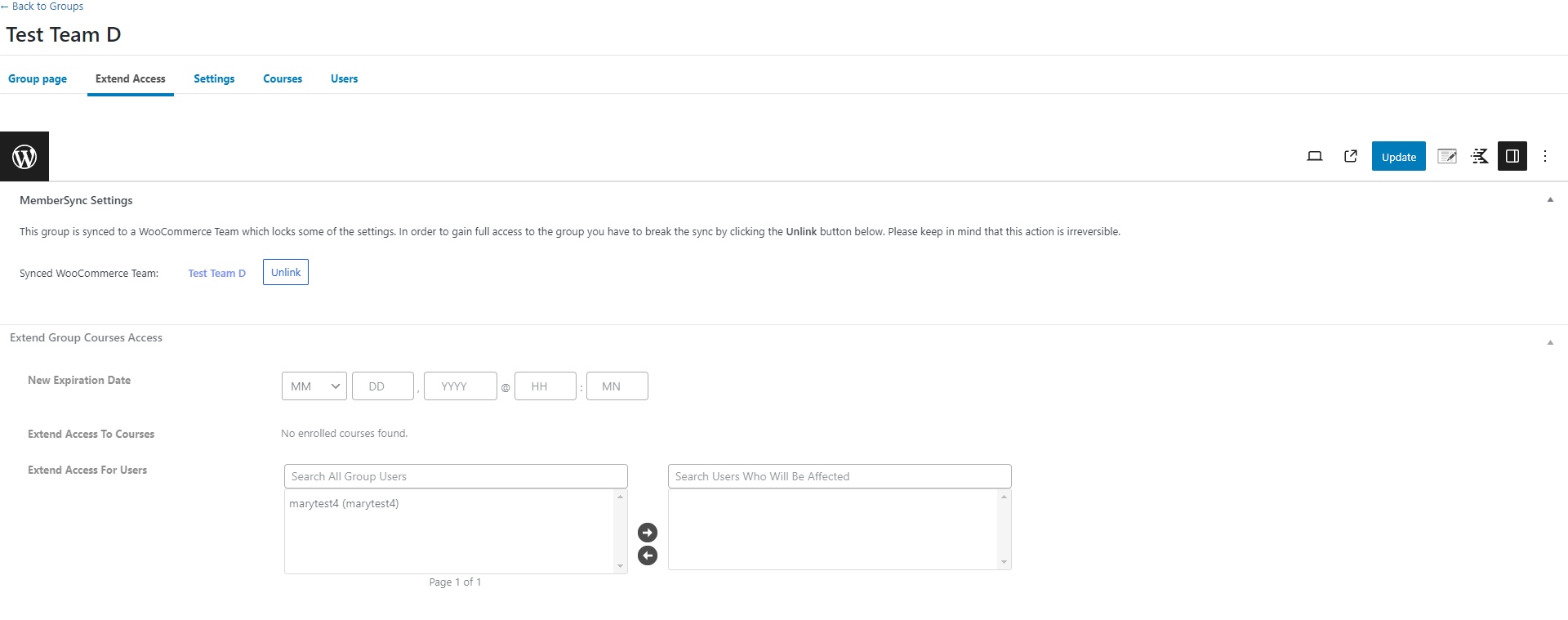This screenshot has height=620, width=1568.
Task: Open the Test Team D synced team link
Action: pyautogui.click(x=216, y=274)
